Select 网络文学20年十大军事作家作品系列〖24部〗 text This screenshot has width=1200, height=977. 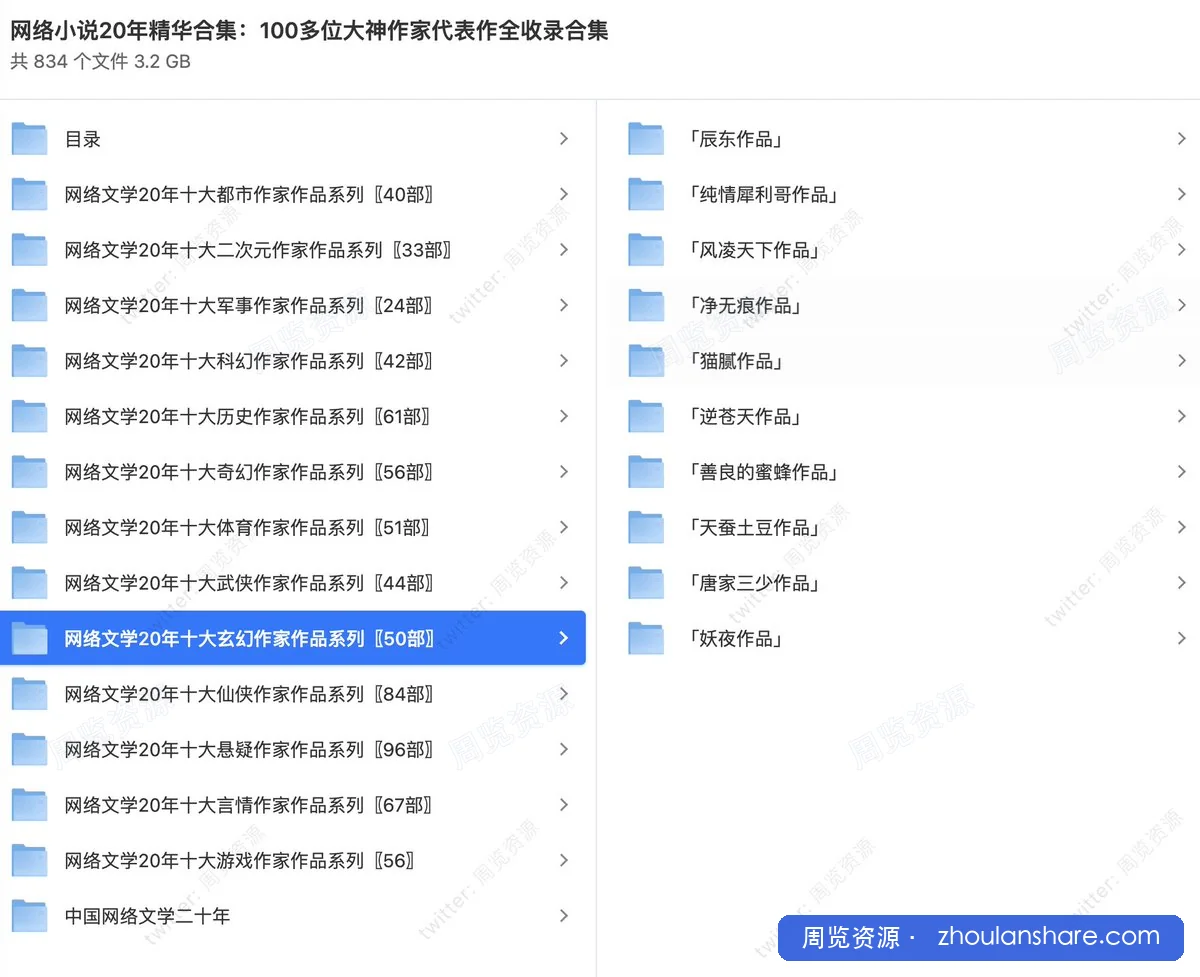249,305
